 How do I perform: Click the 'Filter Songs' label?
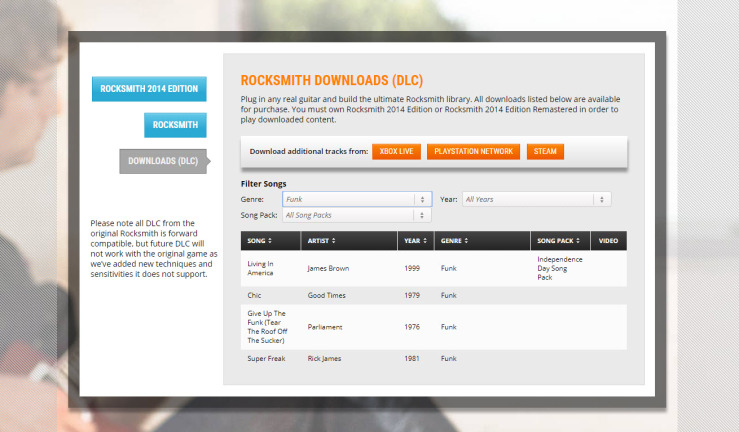pos(263,184)
